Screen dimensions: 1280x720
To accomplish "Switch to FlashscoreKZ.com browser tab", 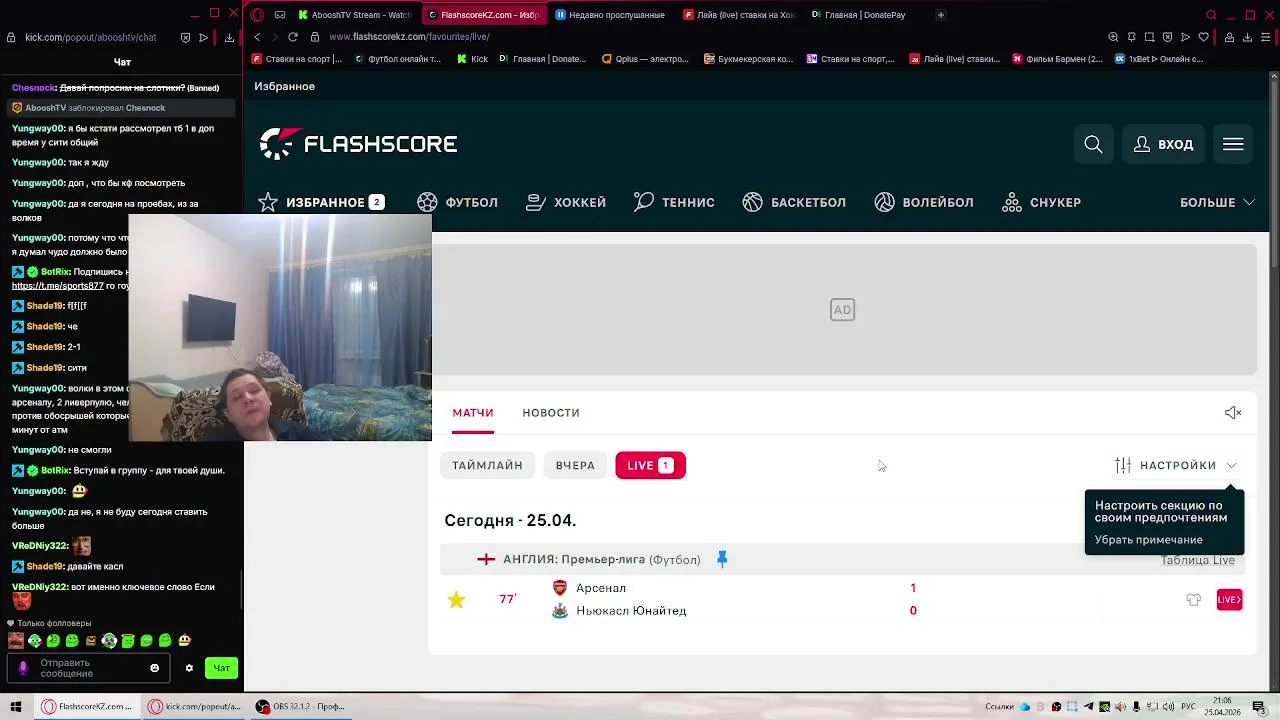I will click(x=484, y=15).
